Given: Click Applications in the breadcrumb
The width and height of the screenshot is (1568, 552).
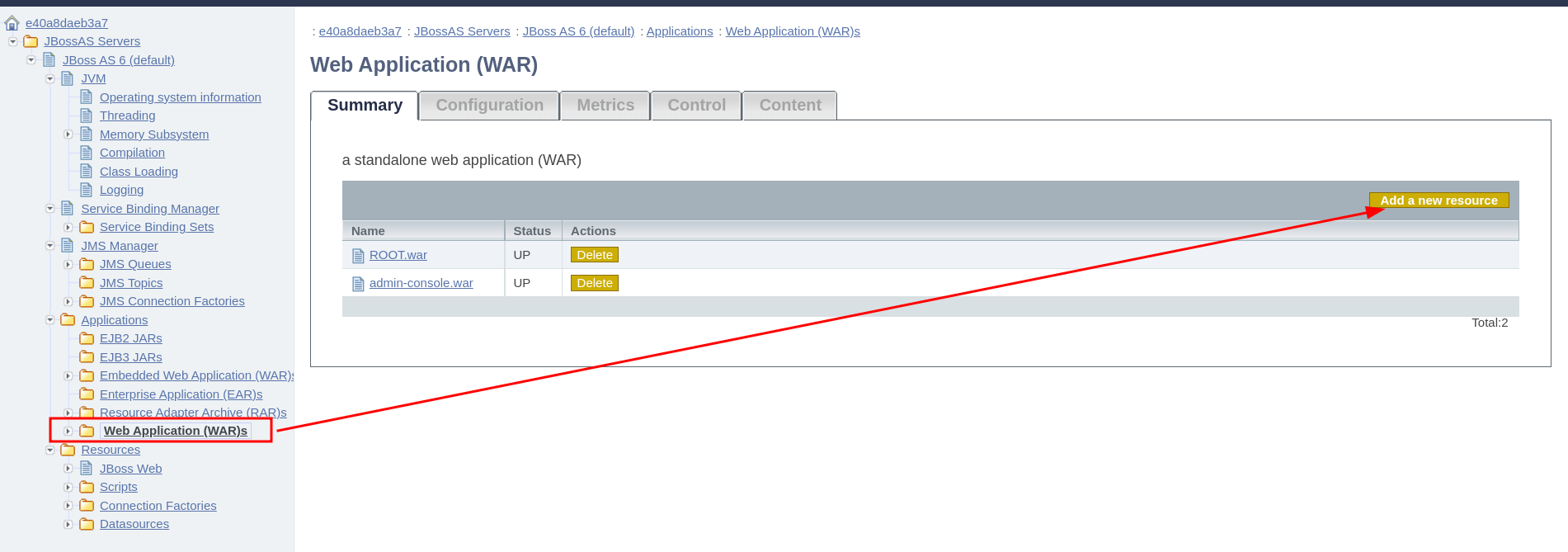Looking at the screenshot, I should pyautogui.click(x=680, y=31).
